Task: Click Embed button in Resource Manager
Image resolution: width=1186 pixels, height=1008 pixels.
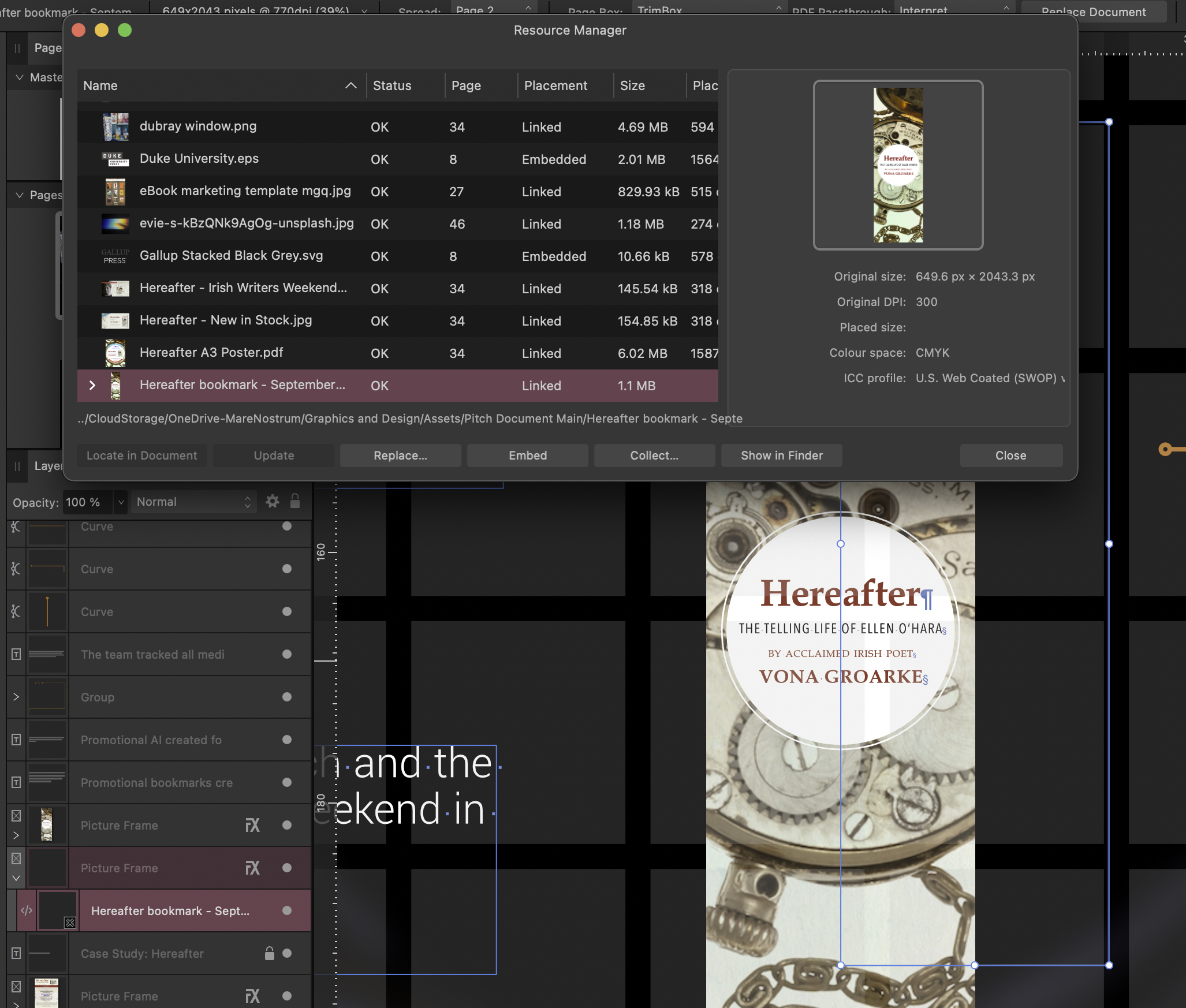Action: coord(527,456)
